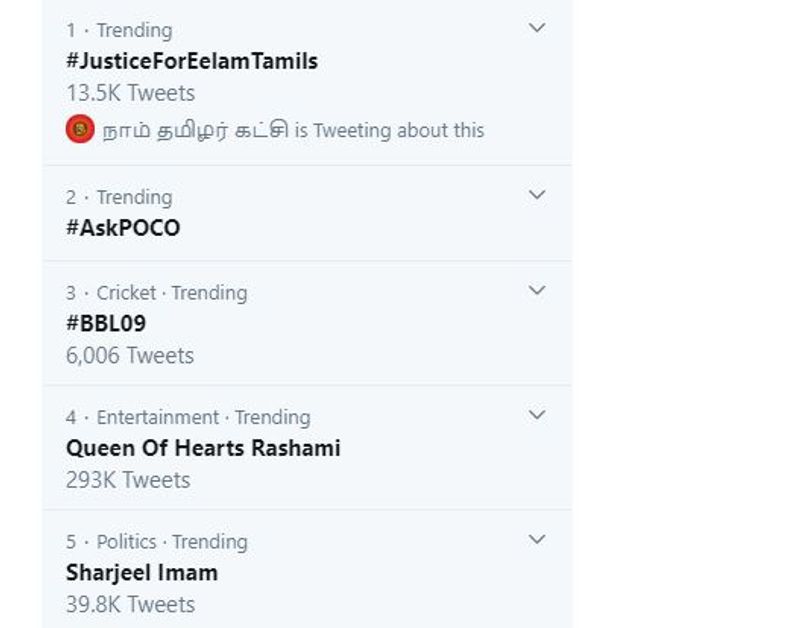Viewport: 800px width, 628px height.
Task: Click the 39.8K Tweets count
Action: point(130,604)
